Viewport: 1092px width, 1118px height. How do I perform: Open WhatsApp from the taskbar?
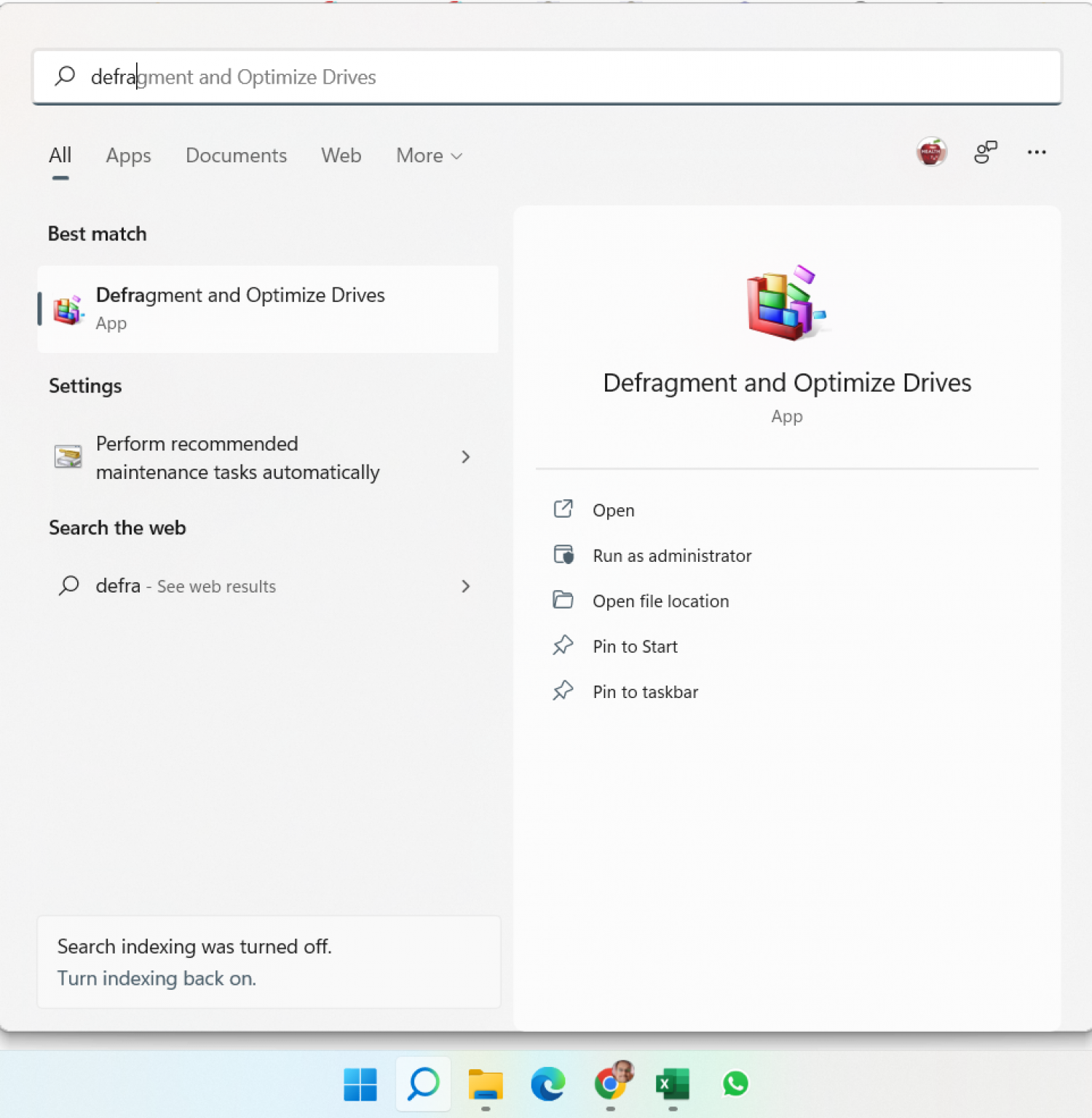[x=735, y=1085]
